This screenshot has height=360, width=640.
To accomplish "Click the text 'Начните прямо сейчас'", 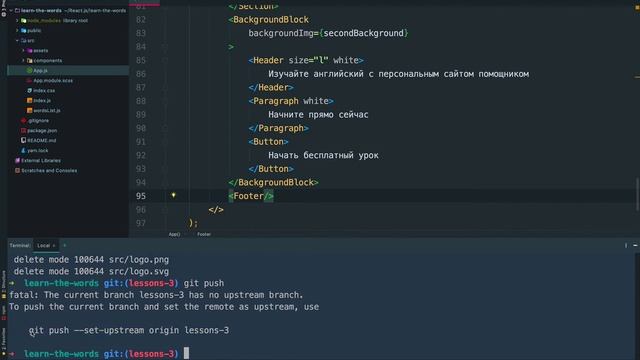I will pyautogui.click(x=318, y=115).
